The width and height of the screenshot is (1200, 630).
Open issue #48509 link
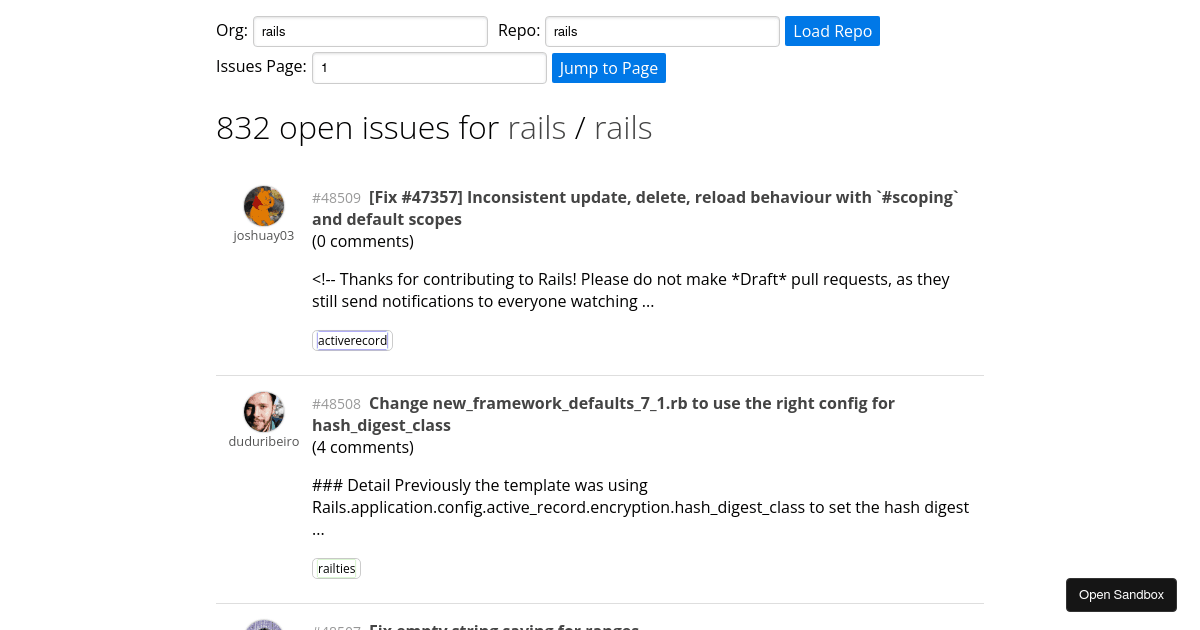336,198
